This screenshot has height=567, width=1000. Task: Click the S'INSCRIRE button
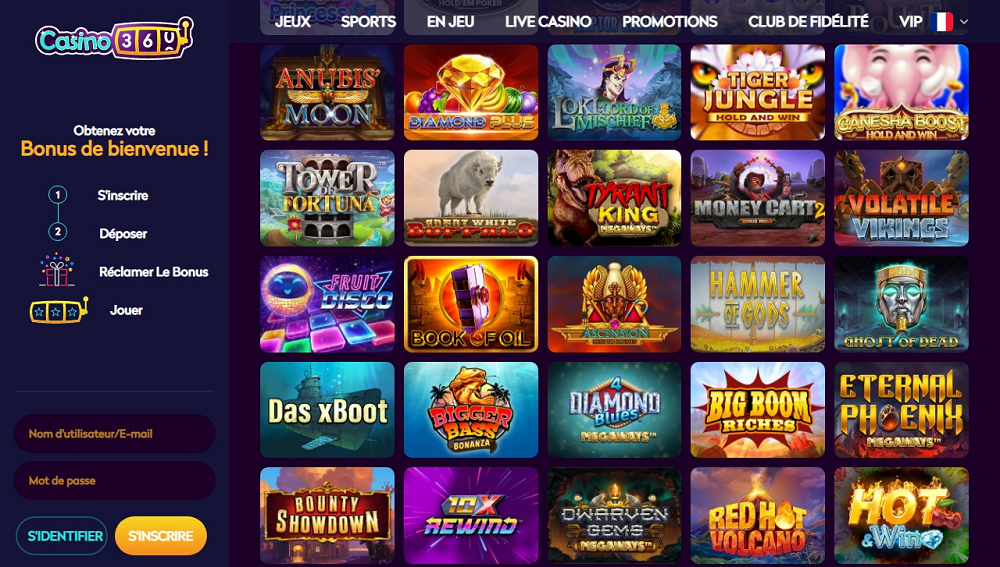161,536
